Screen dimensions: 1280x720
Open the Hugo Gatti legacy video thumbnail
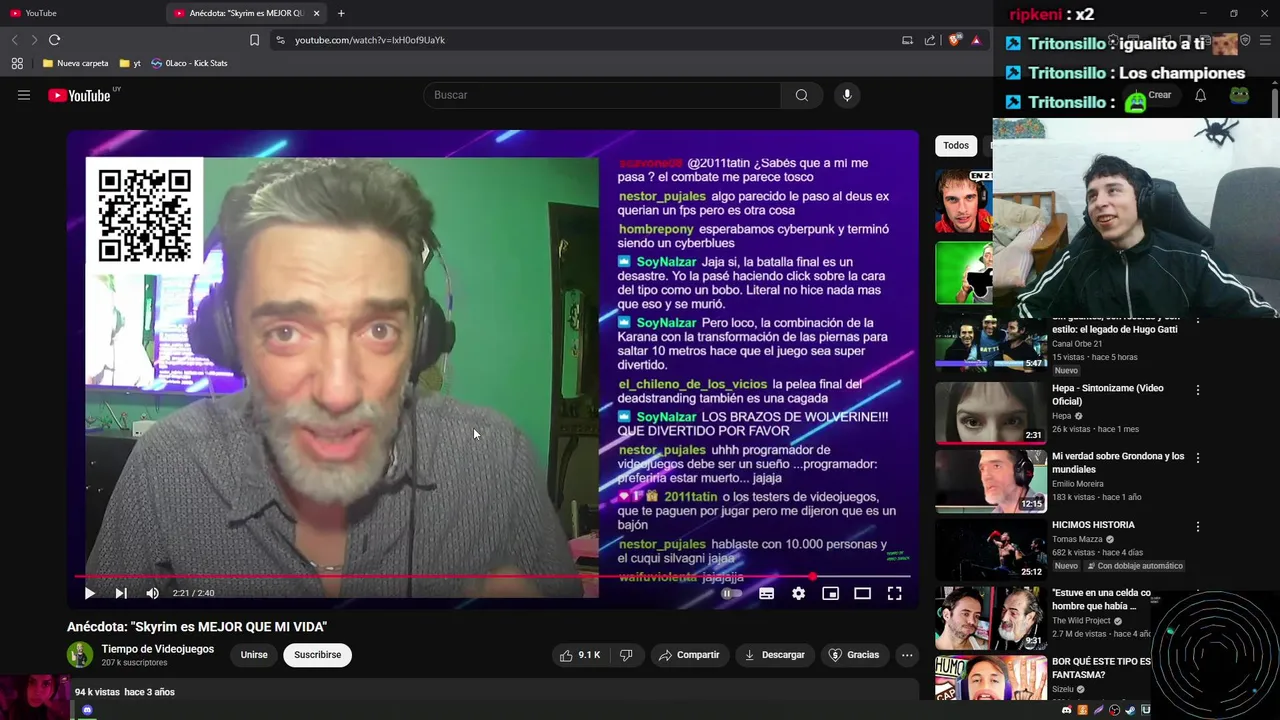coord(990,343)
